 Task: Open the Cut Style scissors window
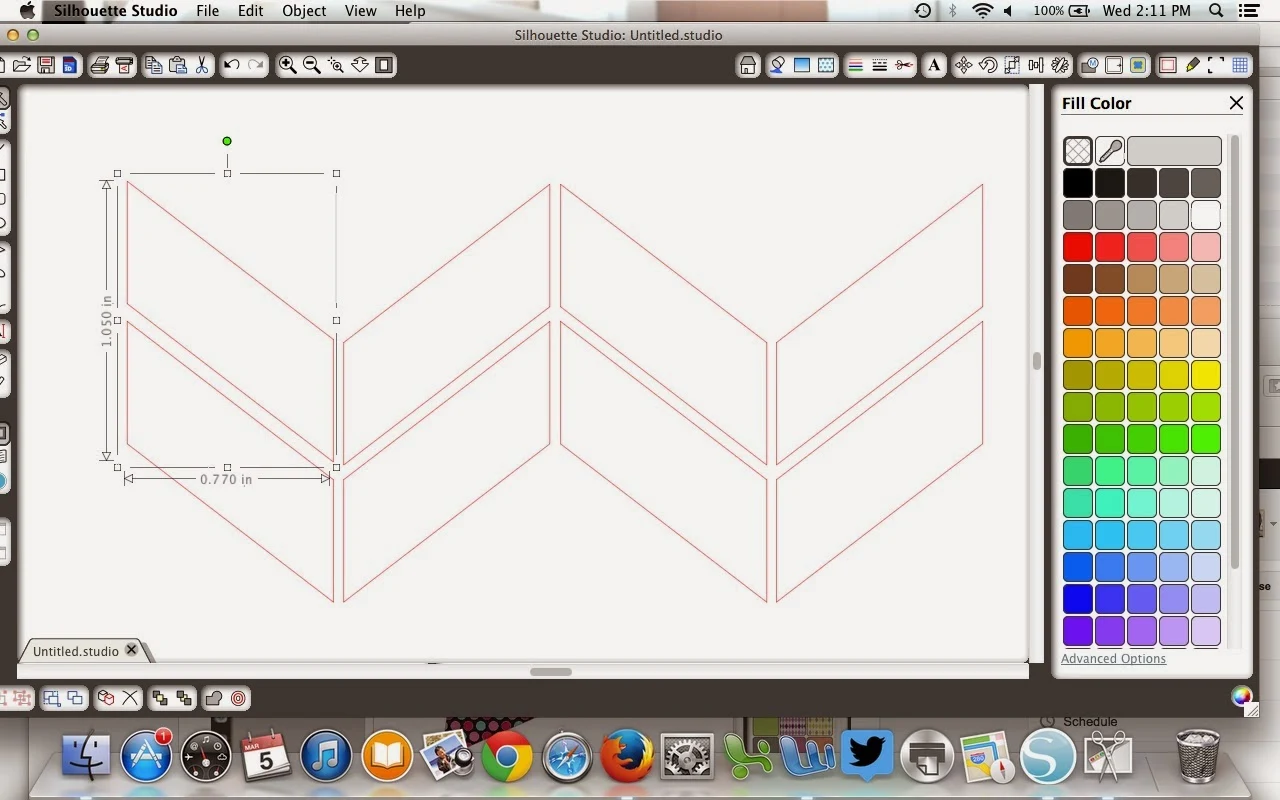(x=904, y=66)
